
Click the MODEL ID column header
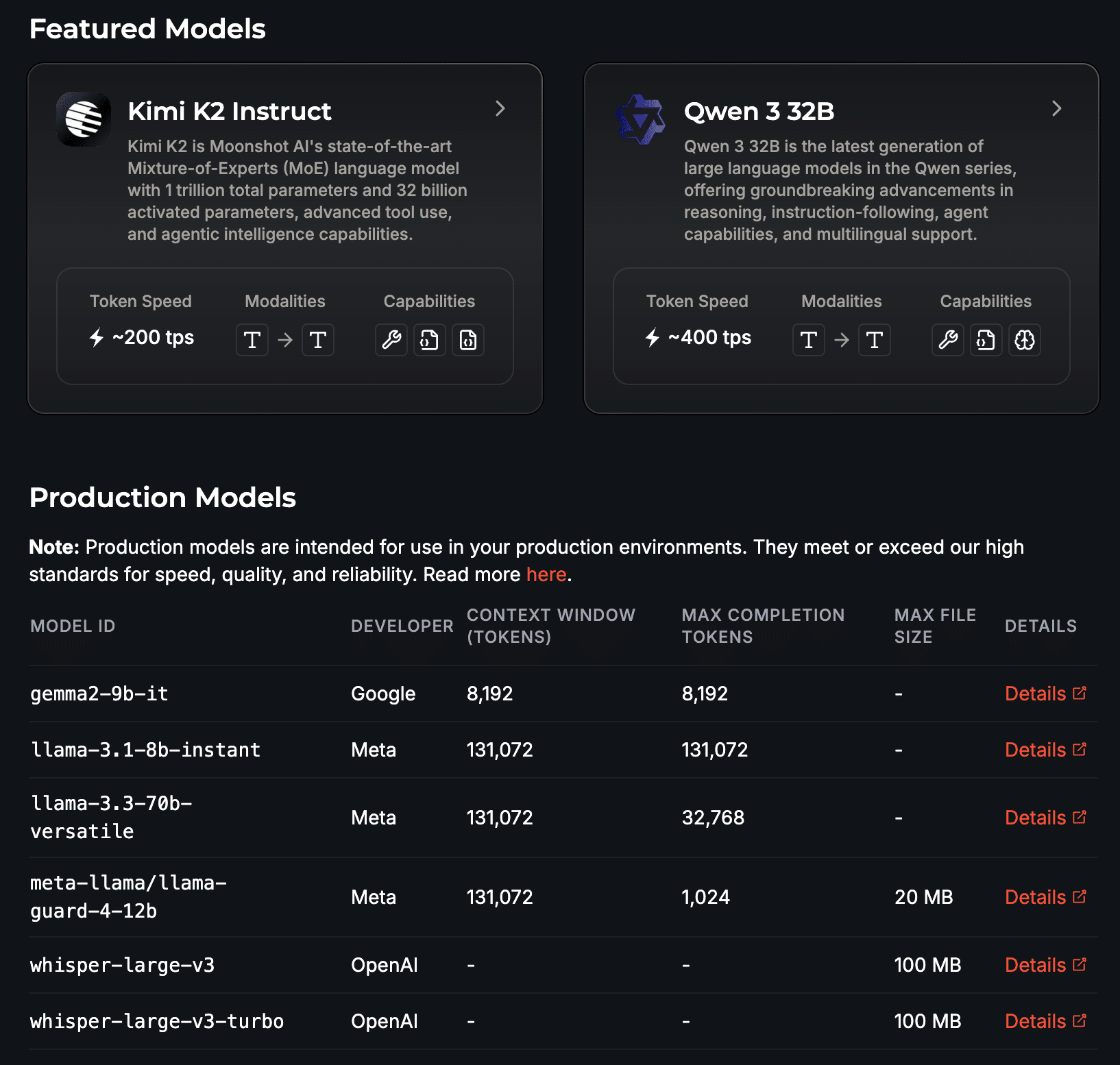(x=73, y=626)
